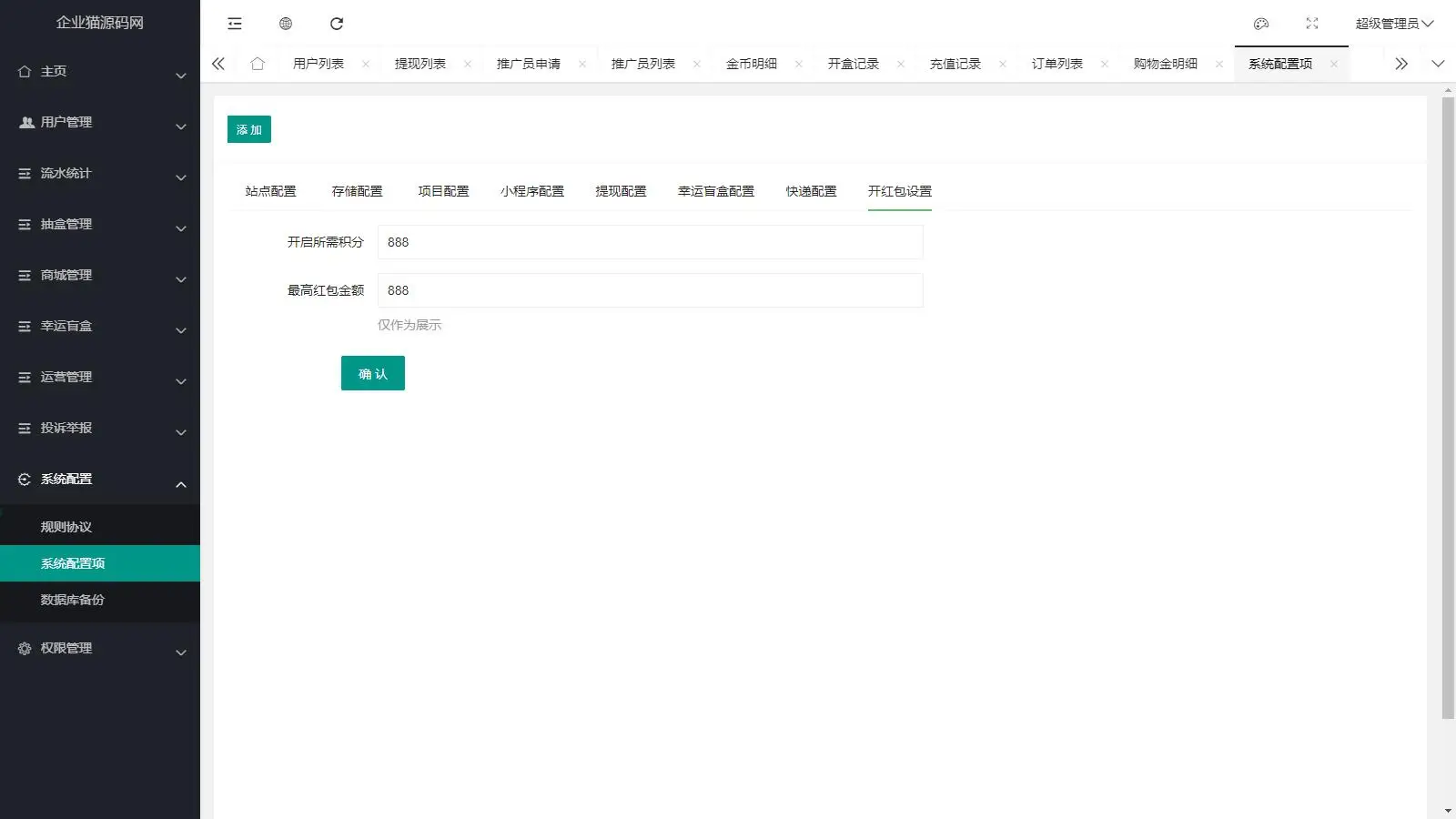
Task: Select the home icon tab
Action: (258, 63)
